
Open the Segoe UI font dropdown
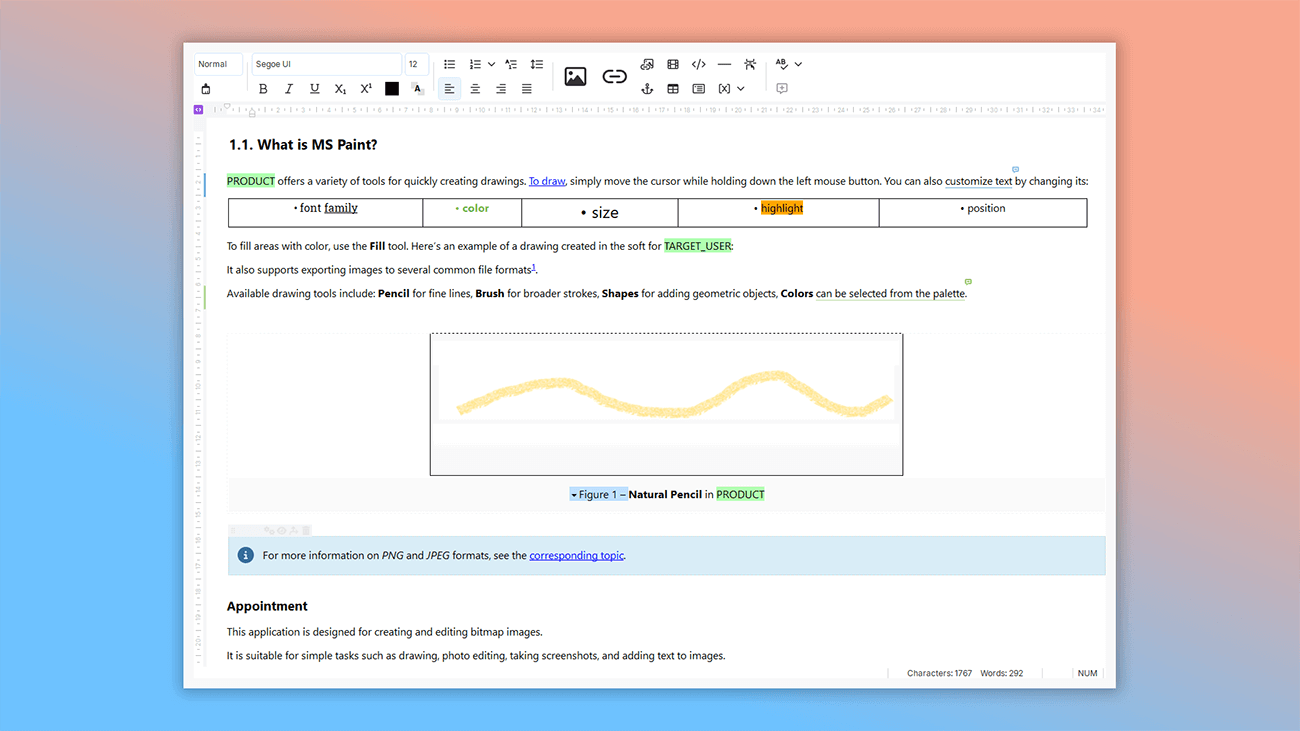pyautogui.click(x=326, y=63)
